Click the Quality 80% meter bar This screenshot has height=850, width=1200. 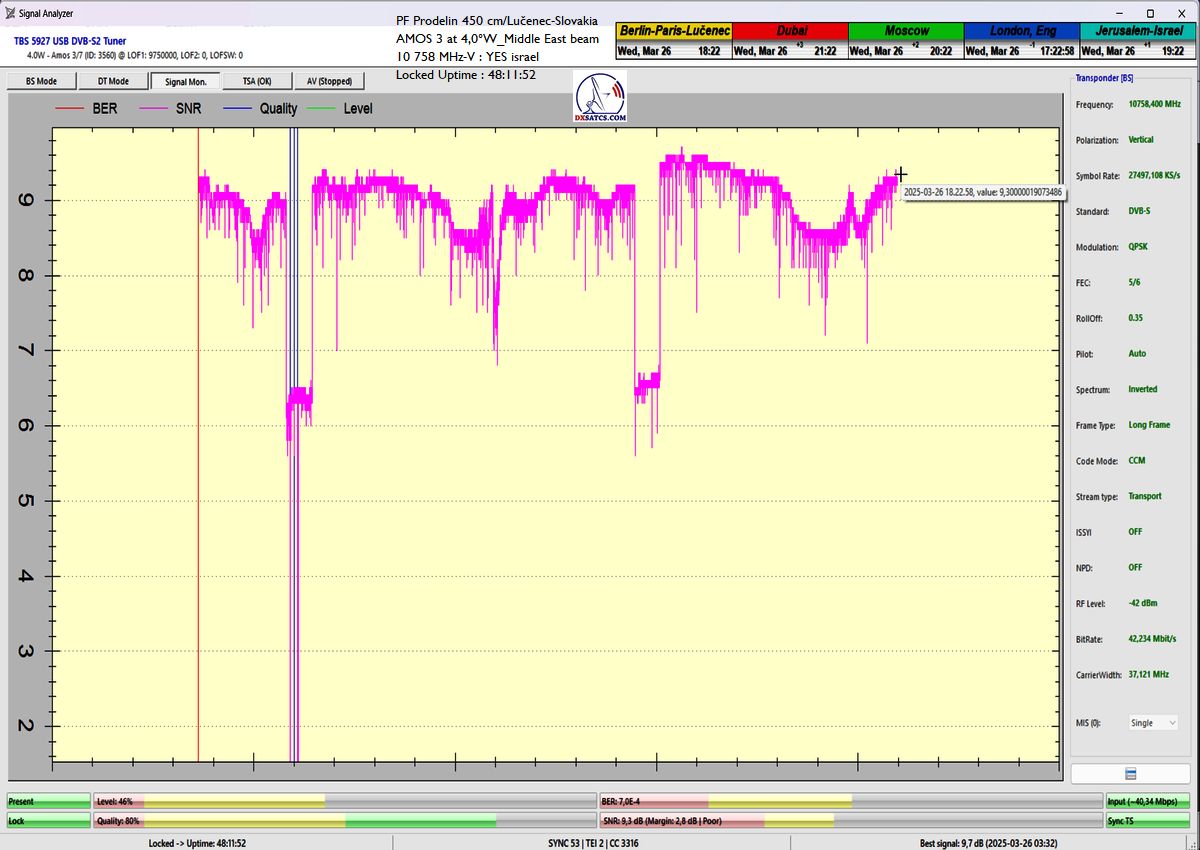[344, 821]
